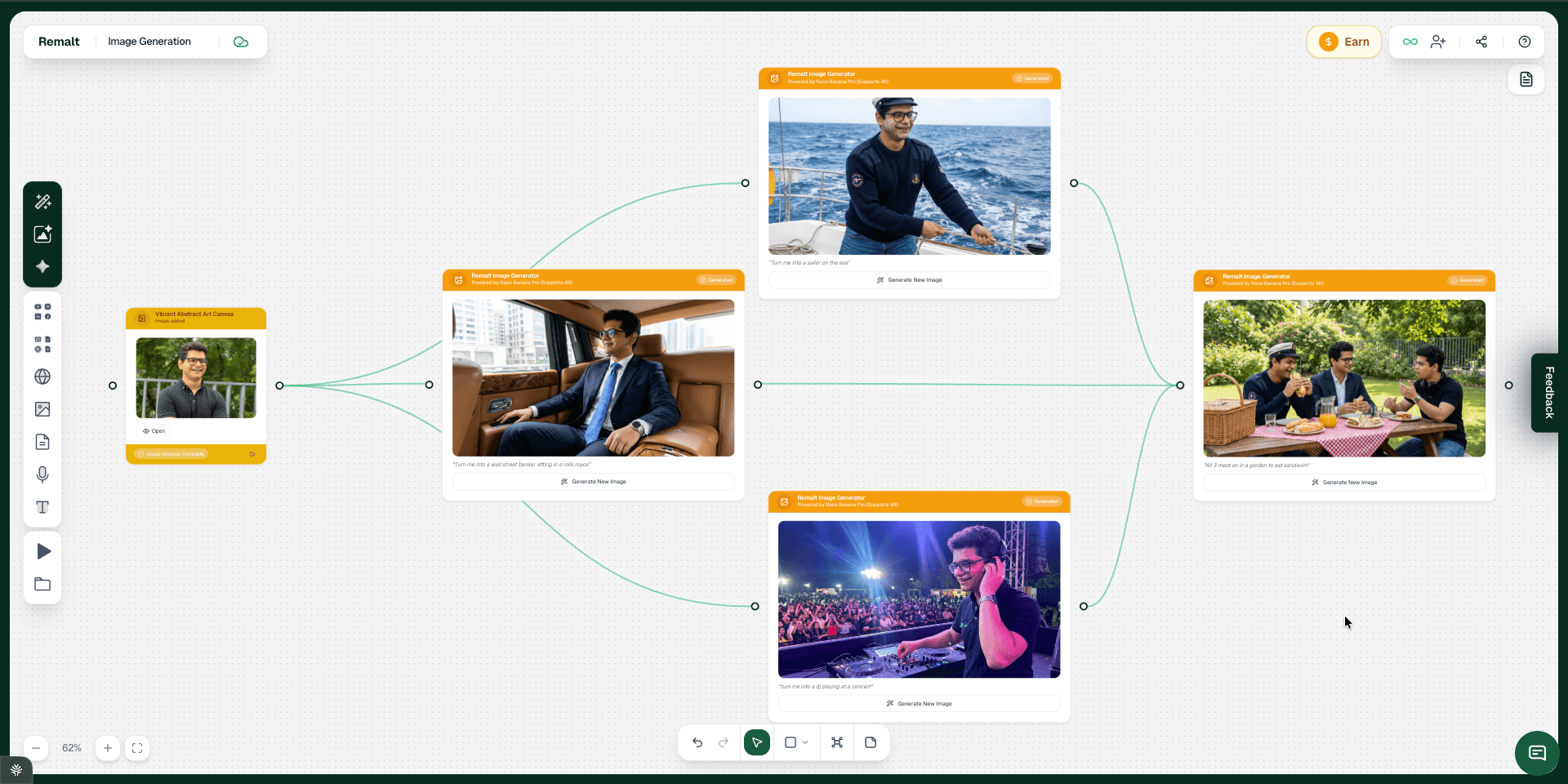This screenshot has width=1568, height=784.
Task: Toggle fullscreen fit-view button
Action: pos(137,748)
